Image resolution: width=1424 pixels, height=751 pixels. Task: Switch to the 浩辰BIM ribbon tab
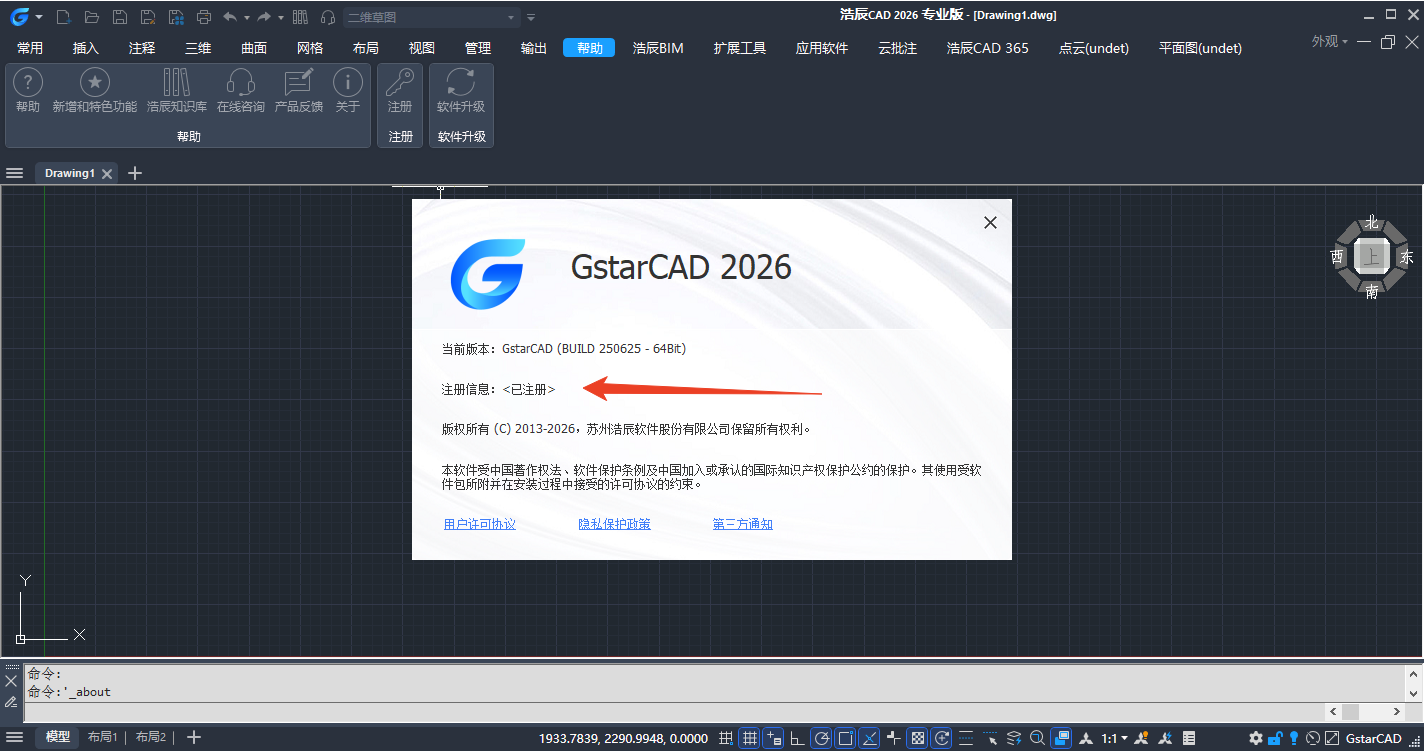point(658,48)
